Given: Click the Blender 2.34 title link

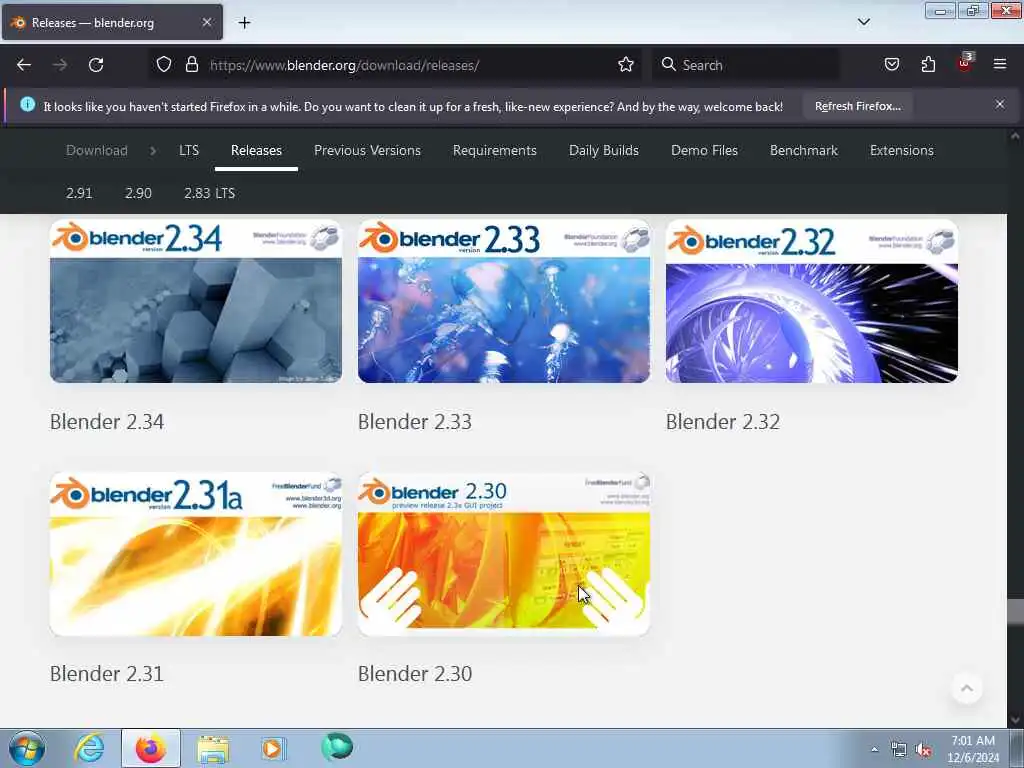Looking at the screenshot, I should point(107,422).
